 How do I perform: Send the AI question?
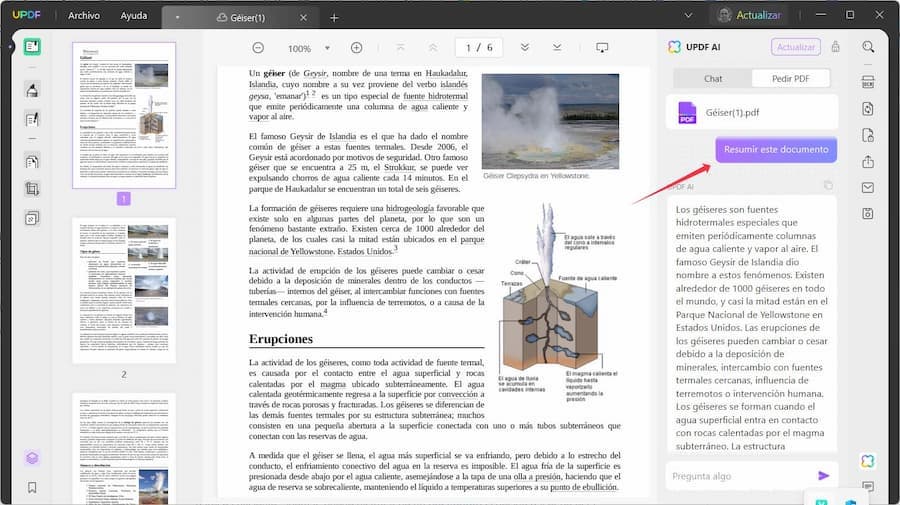(x=823, y=476)
